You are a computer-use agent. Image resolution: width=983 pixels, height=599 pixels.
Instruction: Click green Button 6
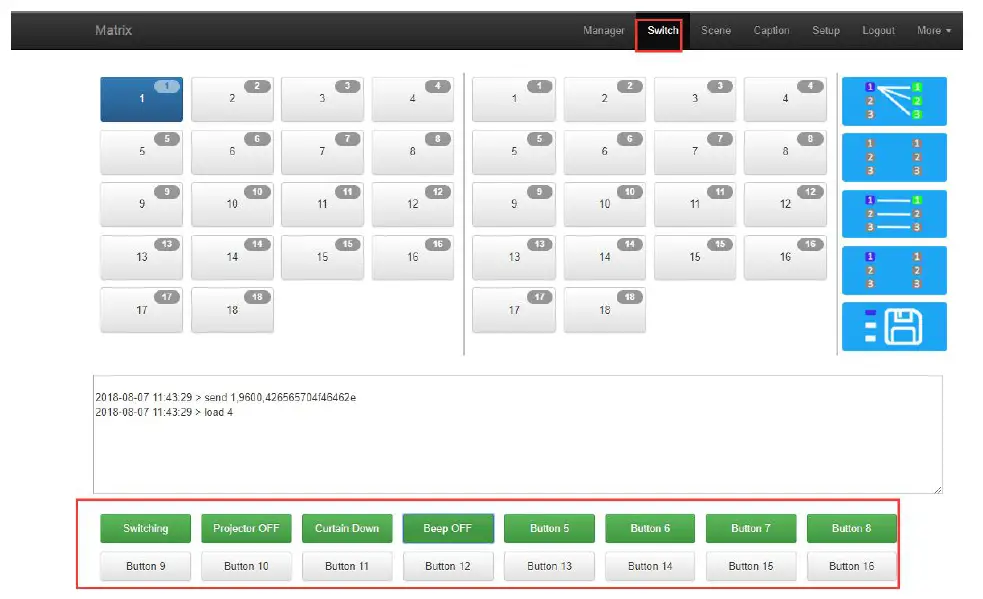[x=650, y=528]
